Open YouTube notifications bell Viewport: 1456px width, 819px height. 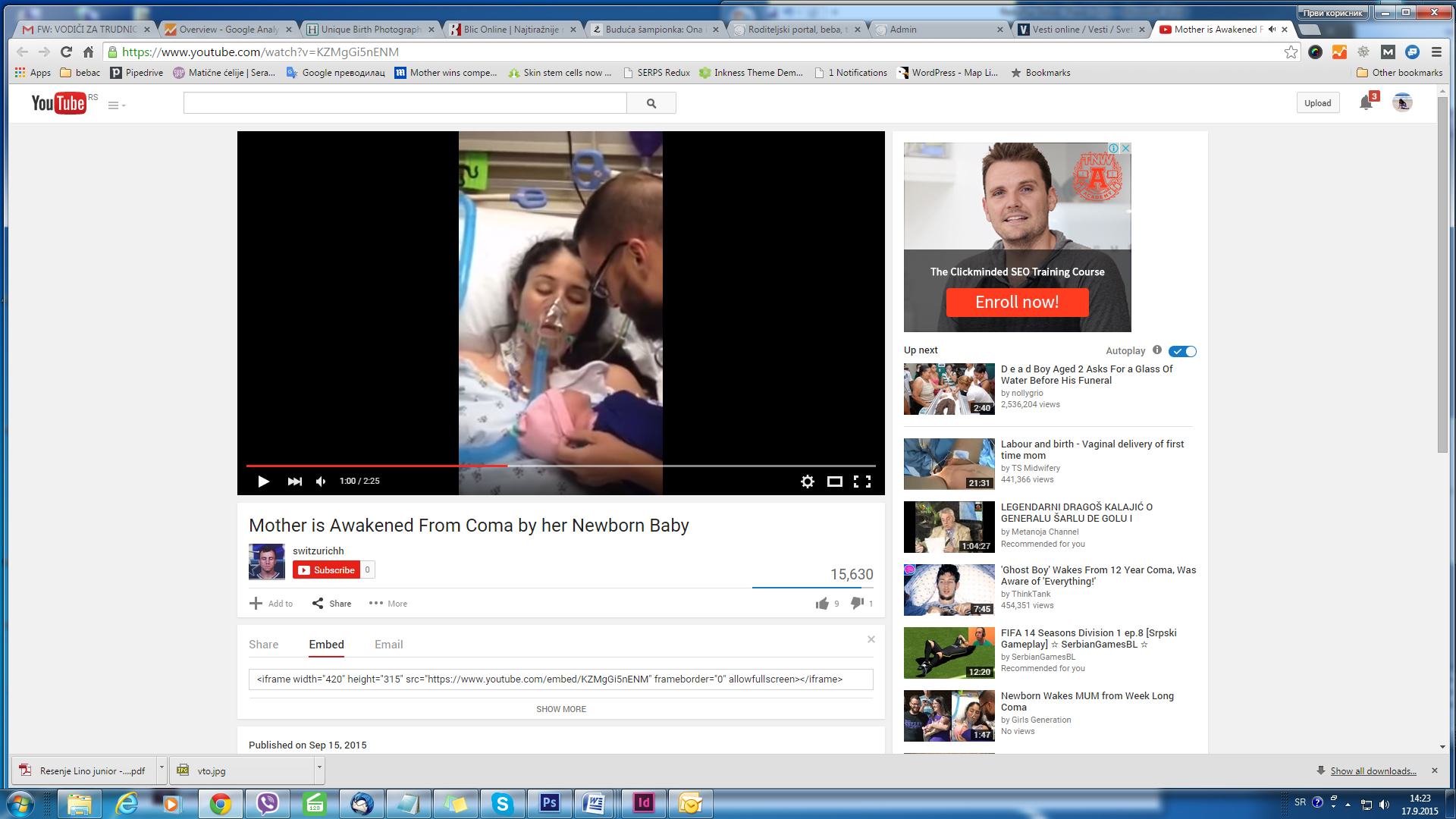[x=1366, y=103]
